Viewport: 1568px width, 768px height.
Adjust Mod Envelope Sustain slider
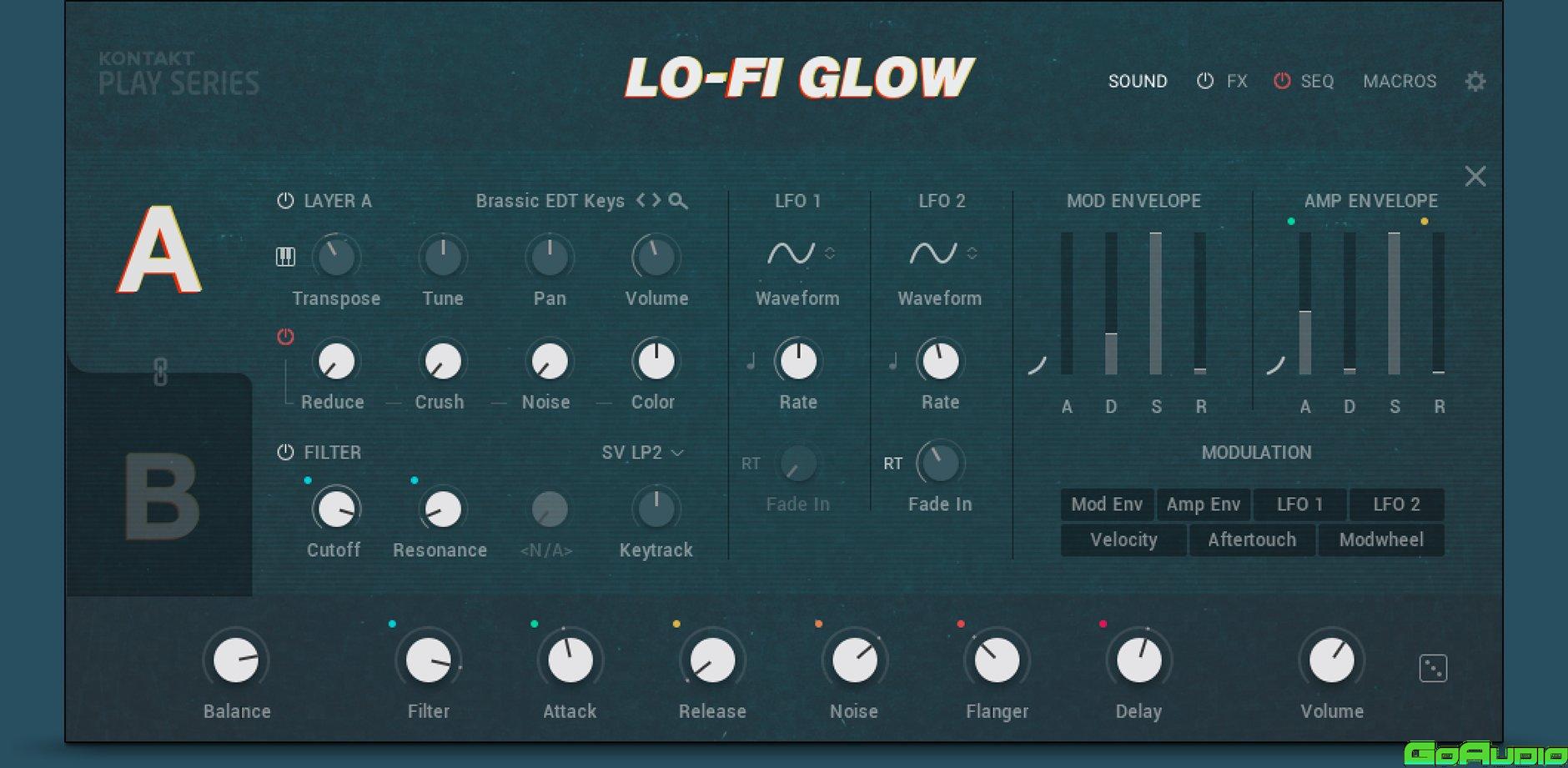coord(1155,304)
